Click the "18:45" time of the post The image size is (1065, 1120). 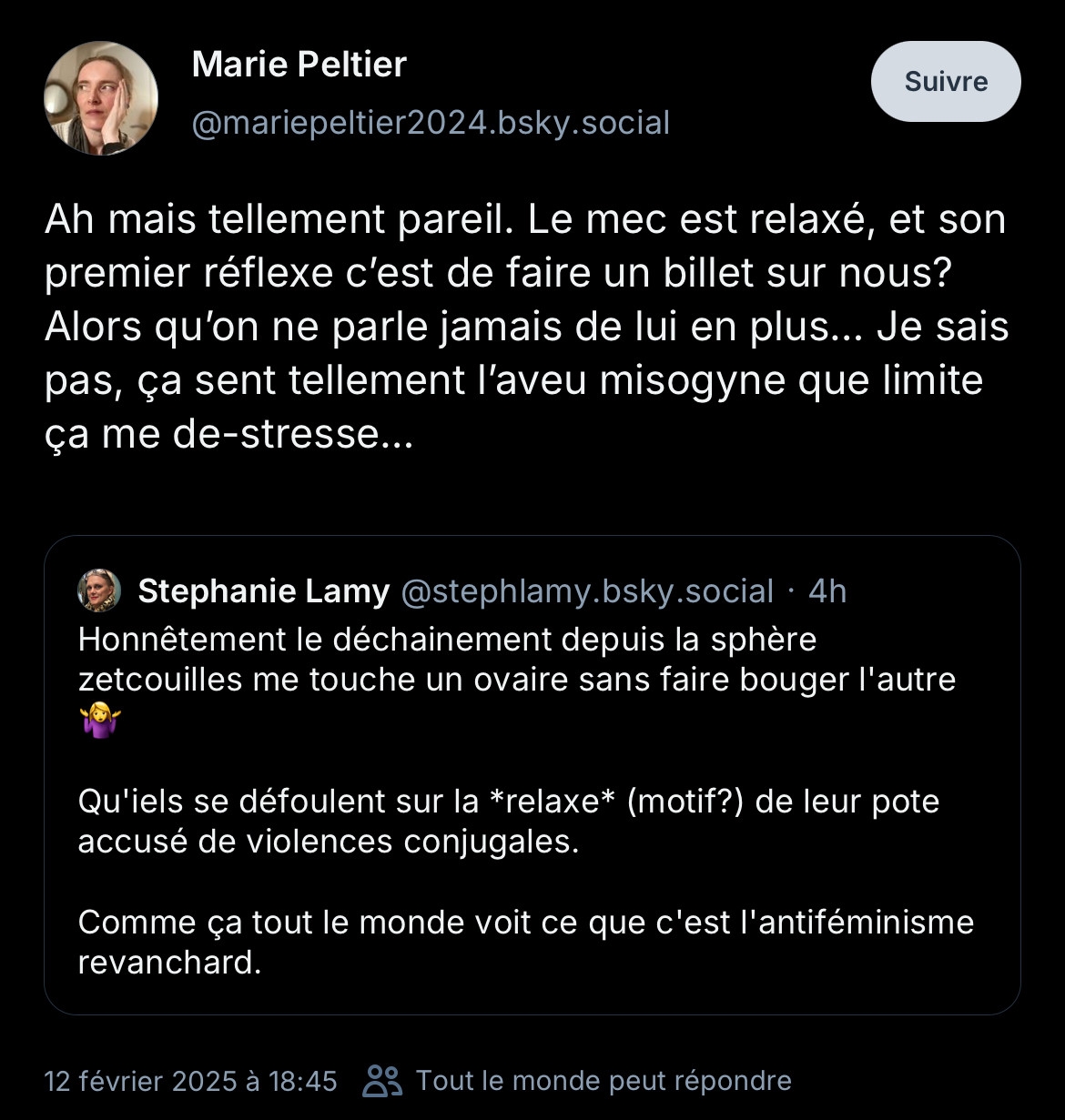[303, 1081]
